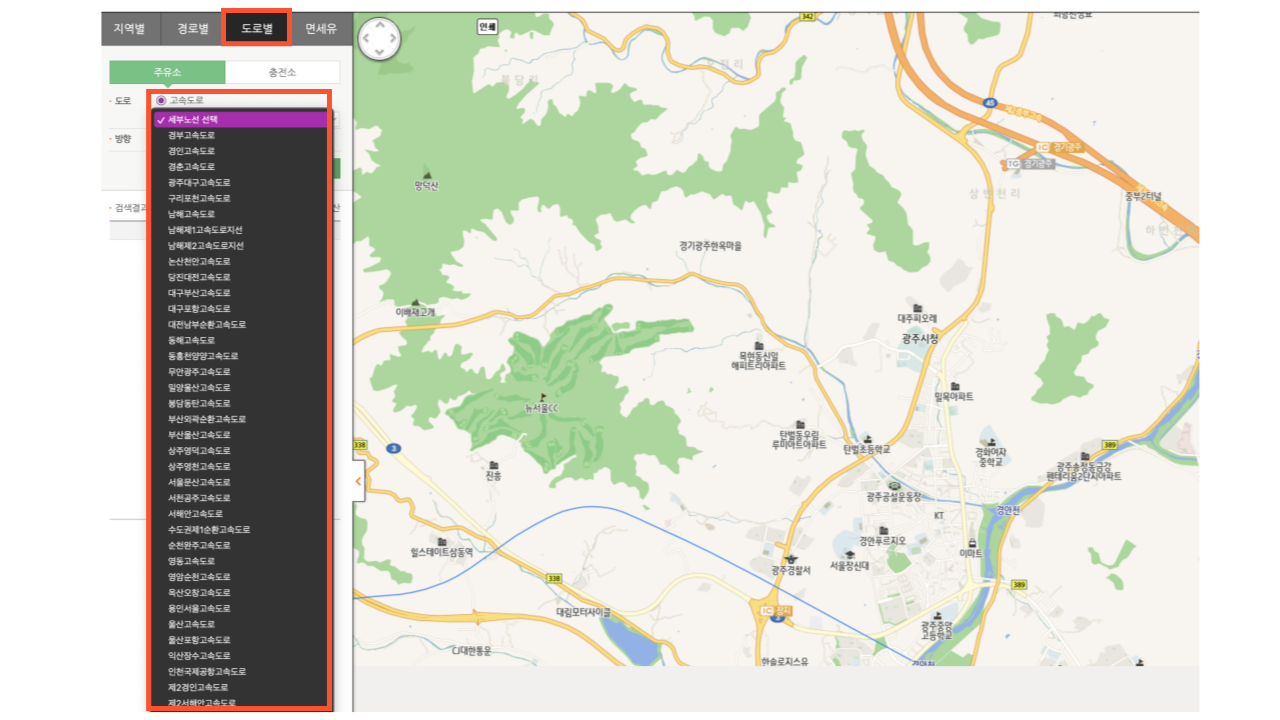The image size is (1280, 720).
Task: Click the route 342 shield at top
Action: [807, 16]
